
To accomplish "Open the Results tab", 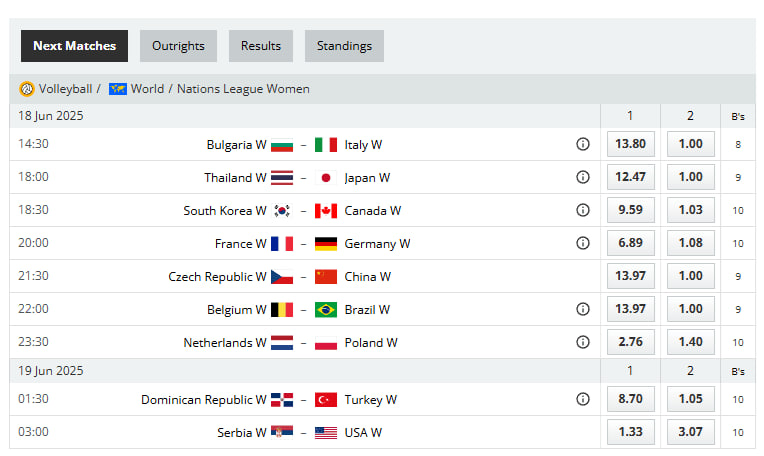I will click(x=261, y=46).
